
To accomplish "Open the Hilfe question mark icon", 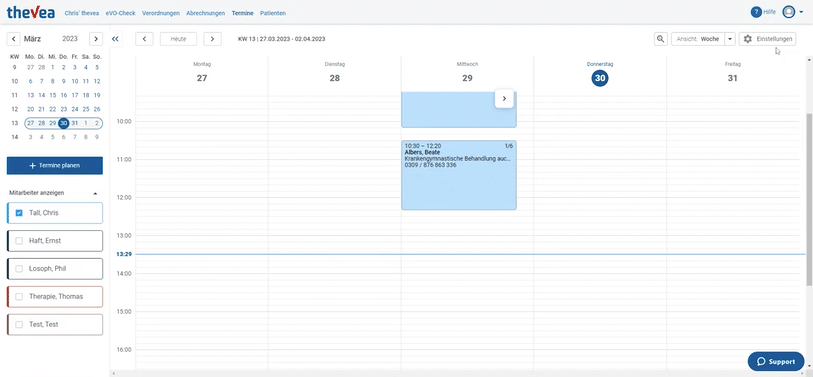I will 756,12.
